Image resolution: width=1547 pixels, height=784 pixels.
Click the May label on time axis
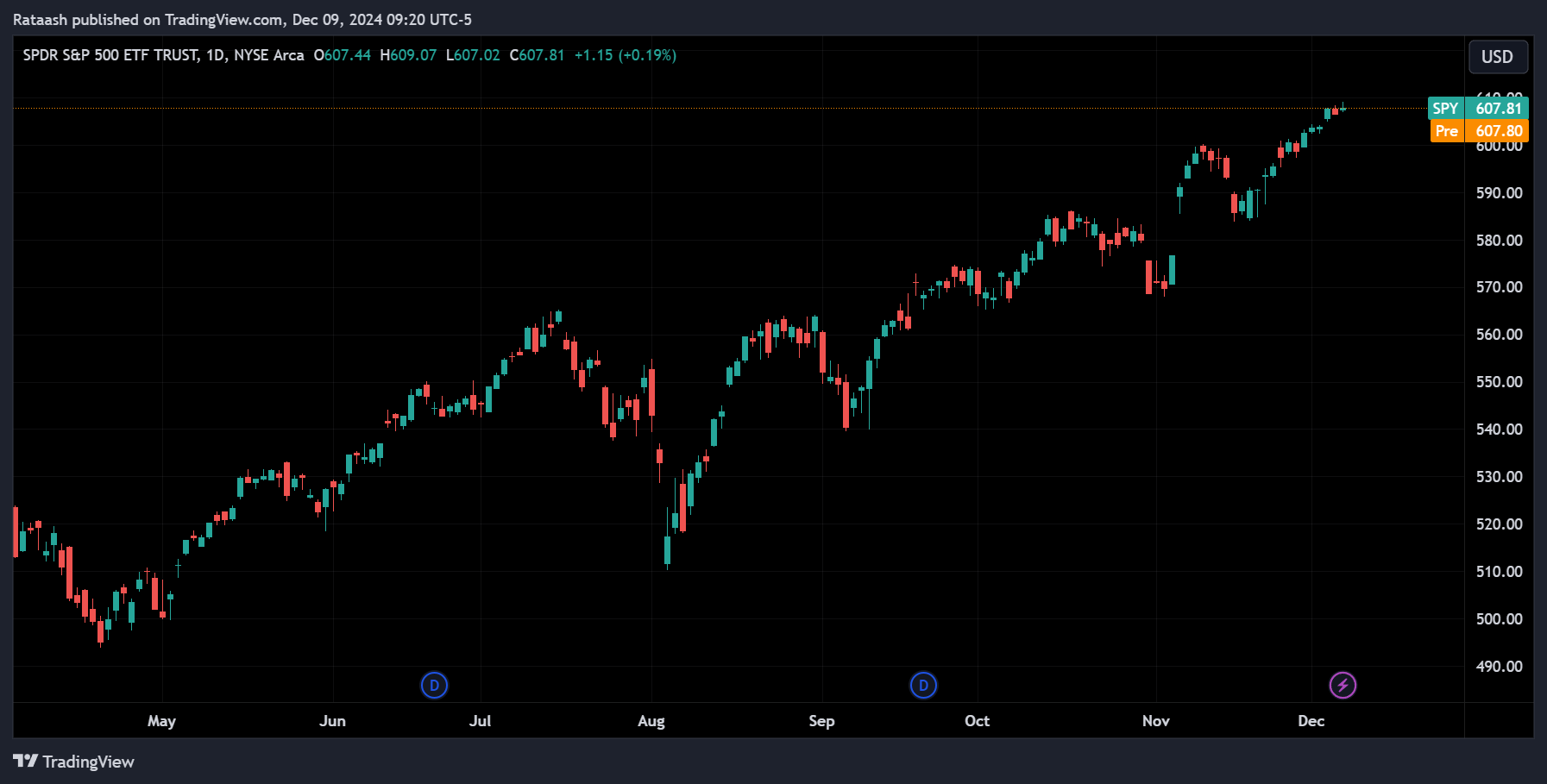(161, 721)
